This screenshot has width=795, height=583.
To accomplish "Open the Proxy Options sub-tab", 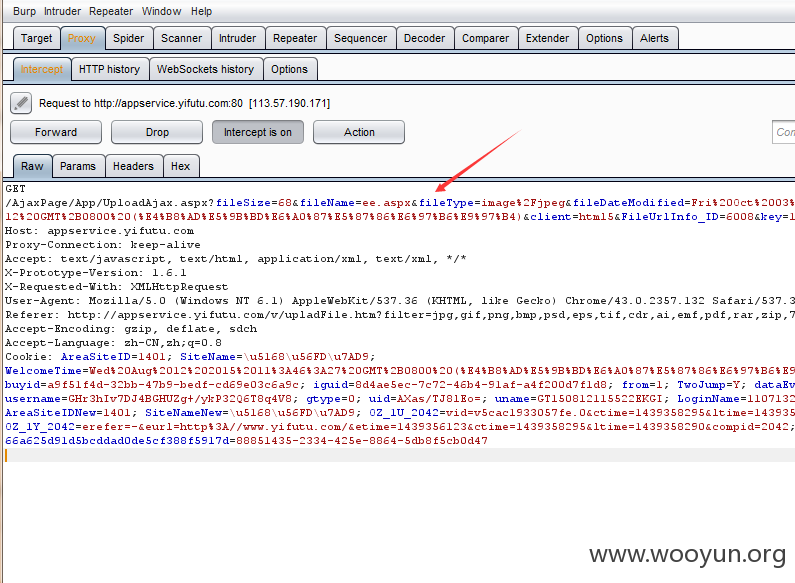I will 290,69.
